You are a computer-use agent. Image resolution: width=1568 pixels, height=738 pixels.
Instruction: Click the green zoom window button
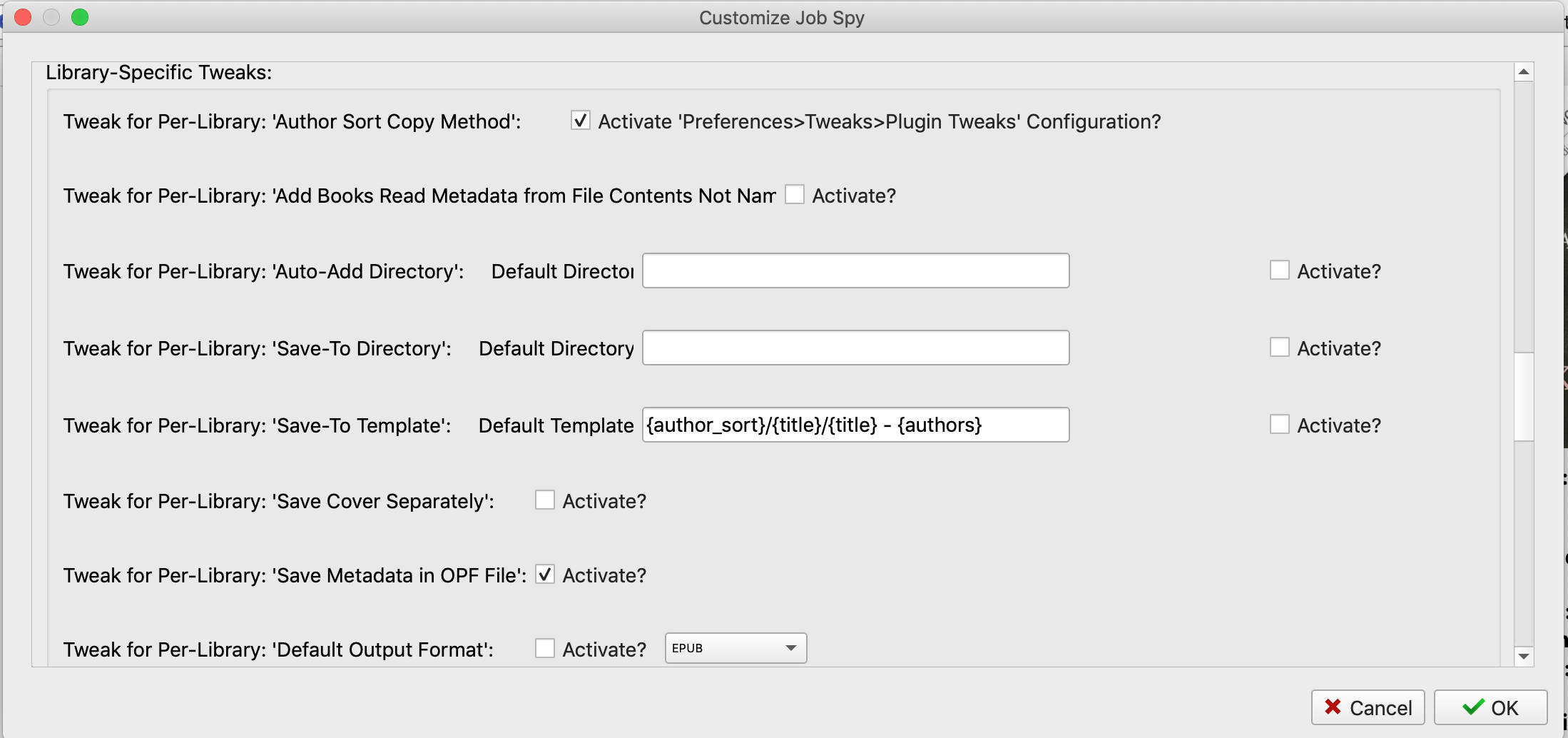(x=80, y=17)
